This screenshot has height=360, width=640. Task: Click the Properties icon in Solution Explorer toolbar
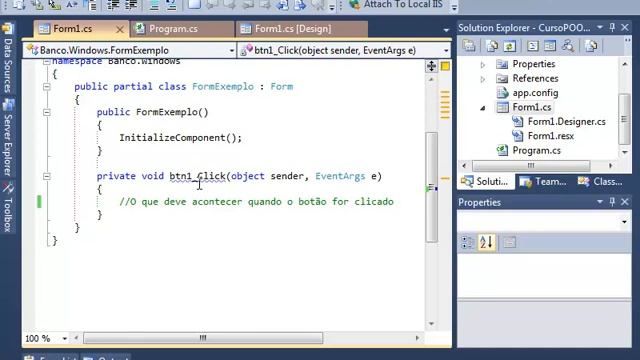tap(469, 46)
